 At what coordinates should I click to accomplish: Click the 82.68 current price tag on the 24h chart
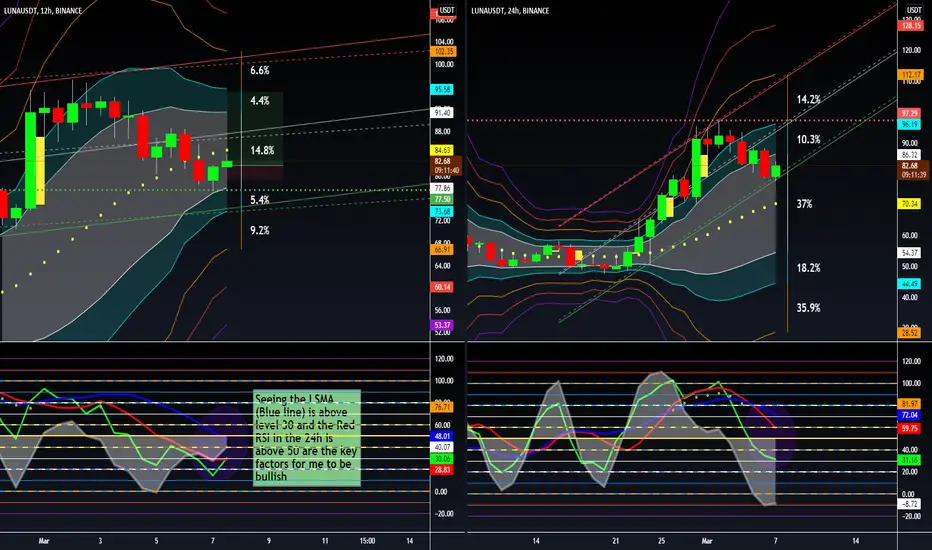pyautogui.click(x=912, y=170)
